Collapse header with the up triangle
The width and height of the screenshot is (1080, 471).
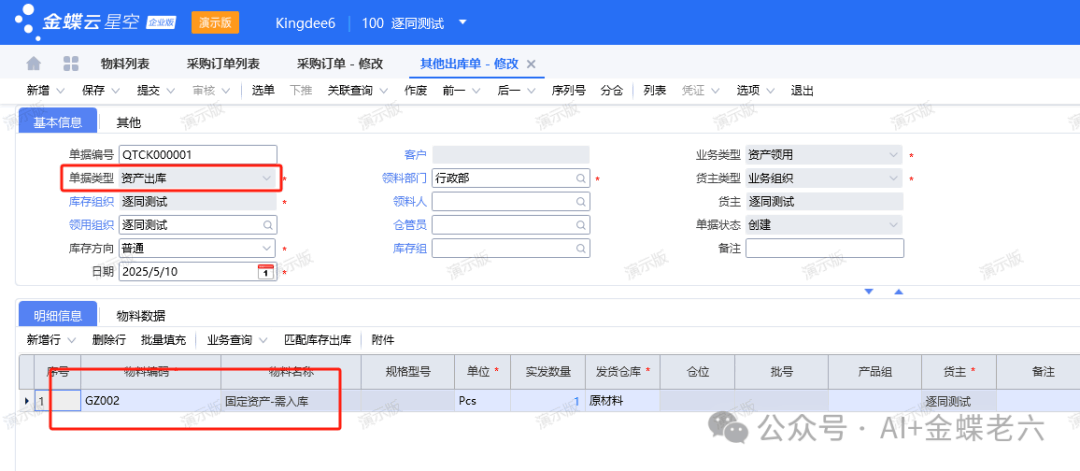click(x=898, y=292)
